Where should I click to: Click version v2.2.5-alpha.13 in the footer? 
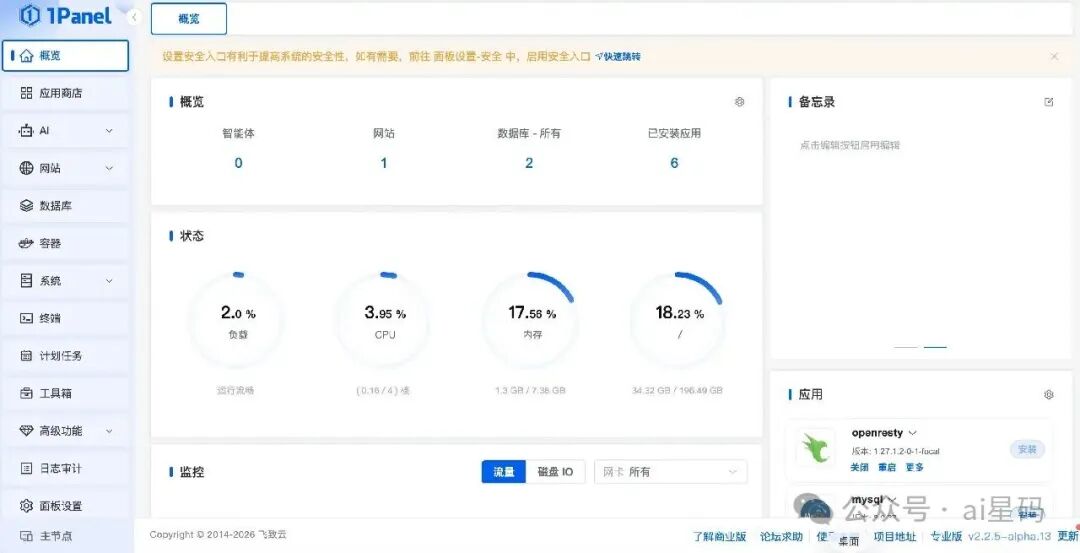pos(1010,536)
